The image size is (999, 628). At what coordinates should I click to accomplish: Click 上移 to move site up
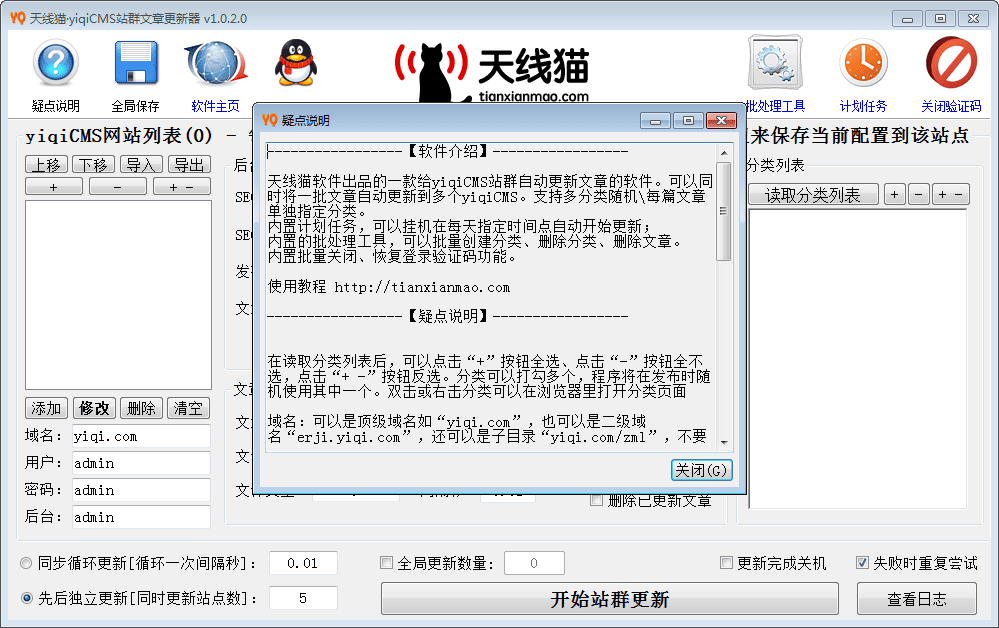point(47,165)
